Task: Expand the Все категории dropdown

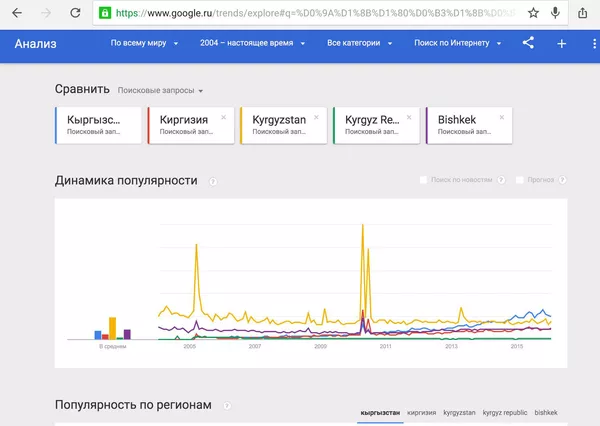Action: (x=357, y=44)
